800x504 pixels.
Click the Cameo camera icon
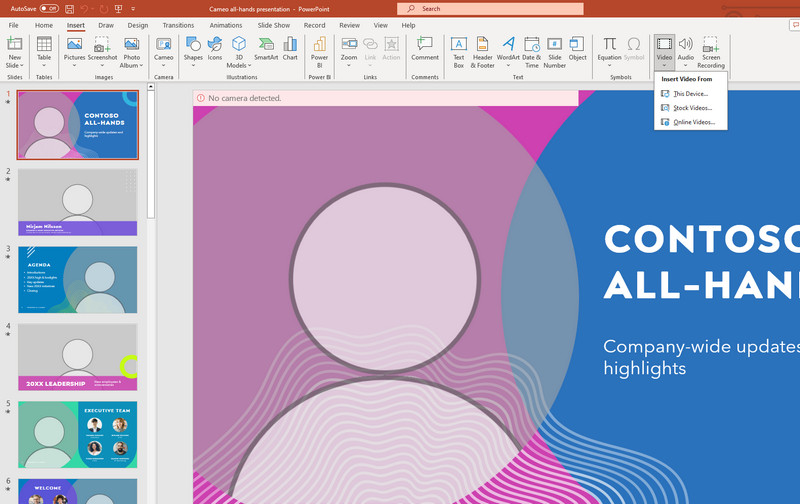164,45
